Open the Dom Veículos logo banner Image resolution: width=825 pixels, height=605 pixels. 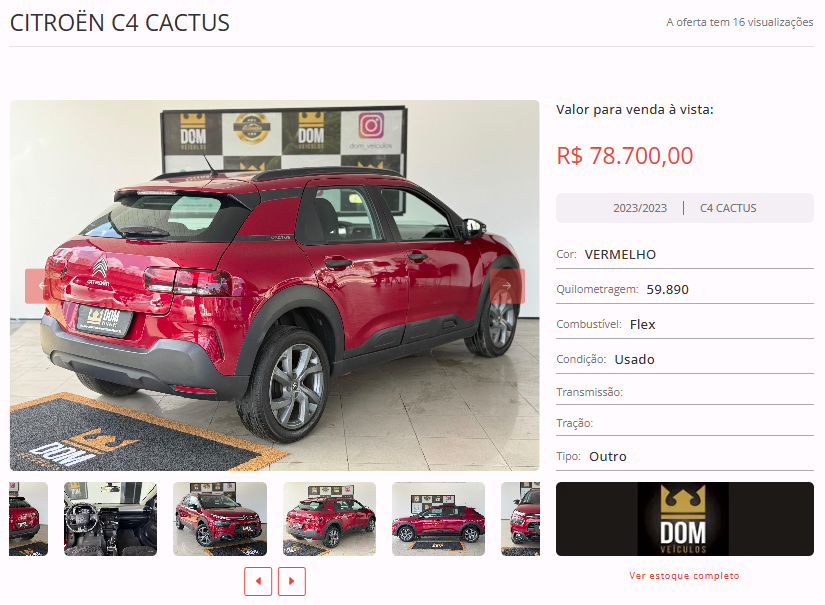(685, 519)
